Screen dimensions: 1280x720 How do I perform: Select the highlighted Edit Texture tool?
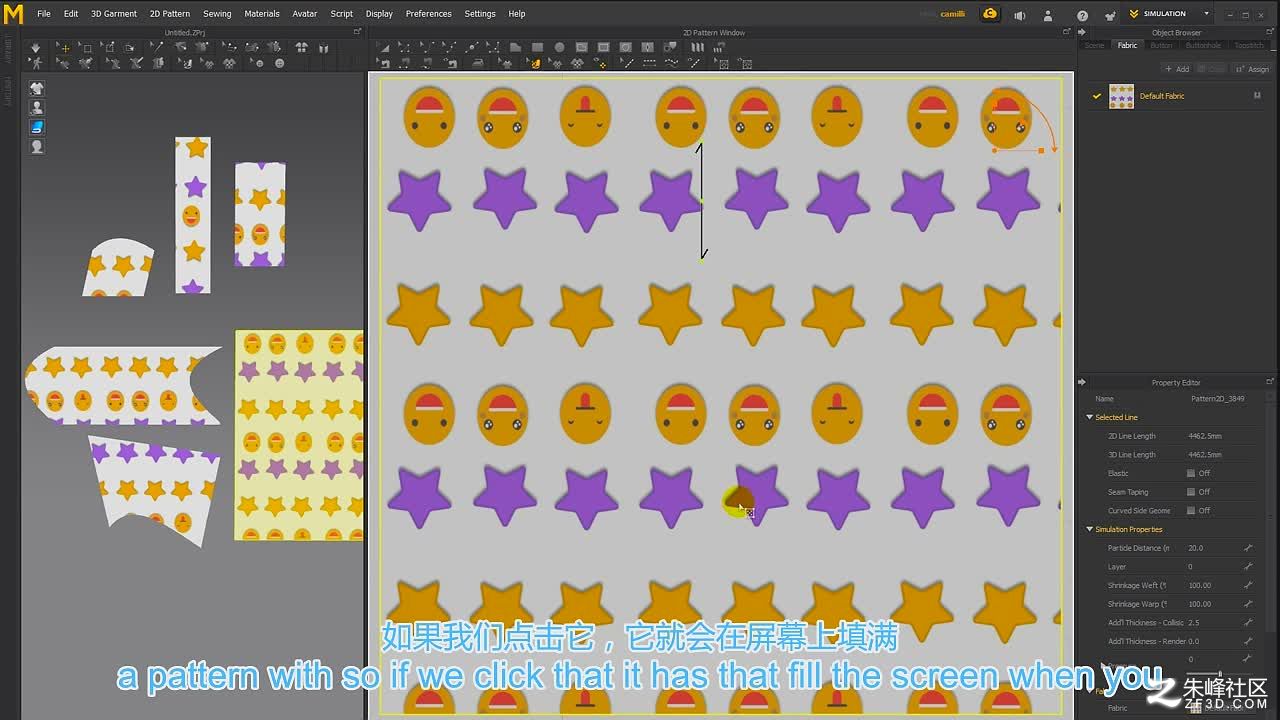pyautogui.click(x=536, y=63)
